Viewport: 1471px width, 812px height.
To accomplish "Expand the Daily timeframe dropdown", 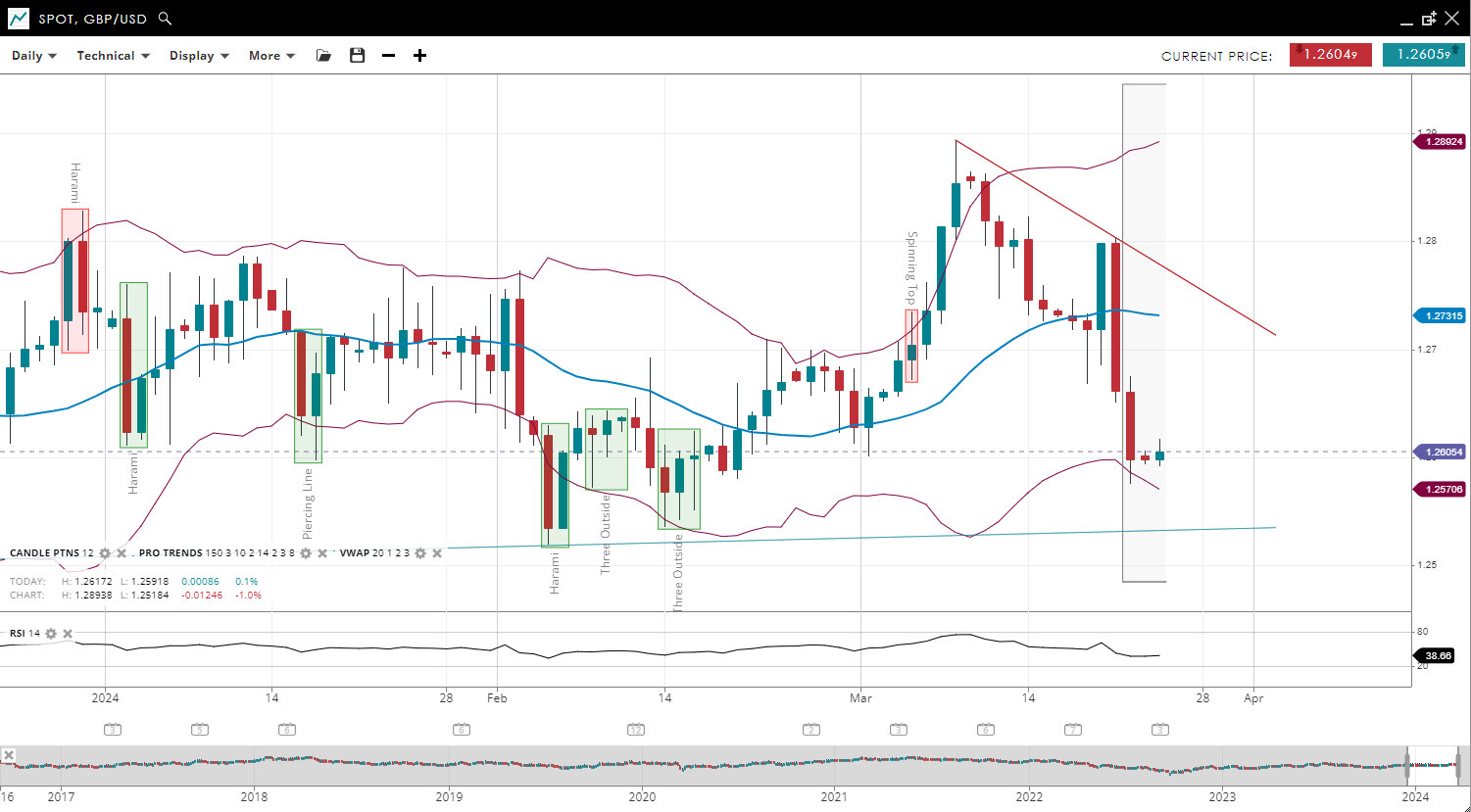I will [x=34, y=56].
